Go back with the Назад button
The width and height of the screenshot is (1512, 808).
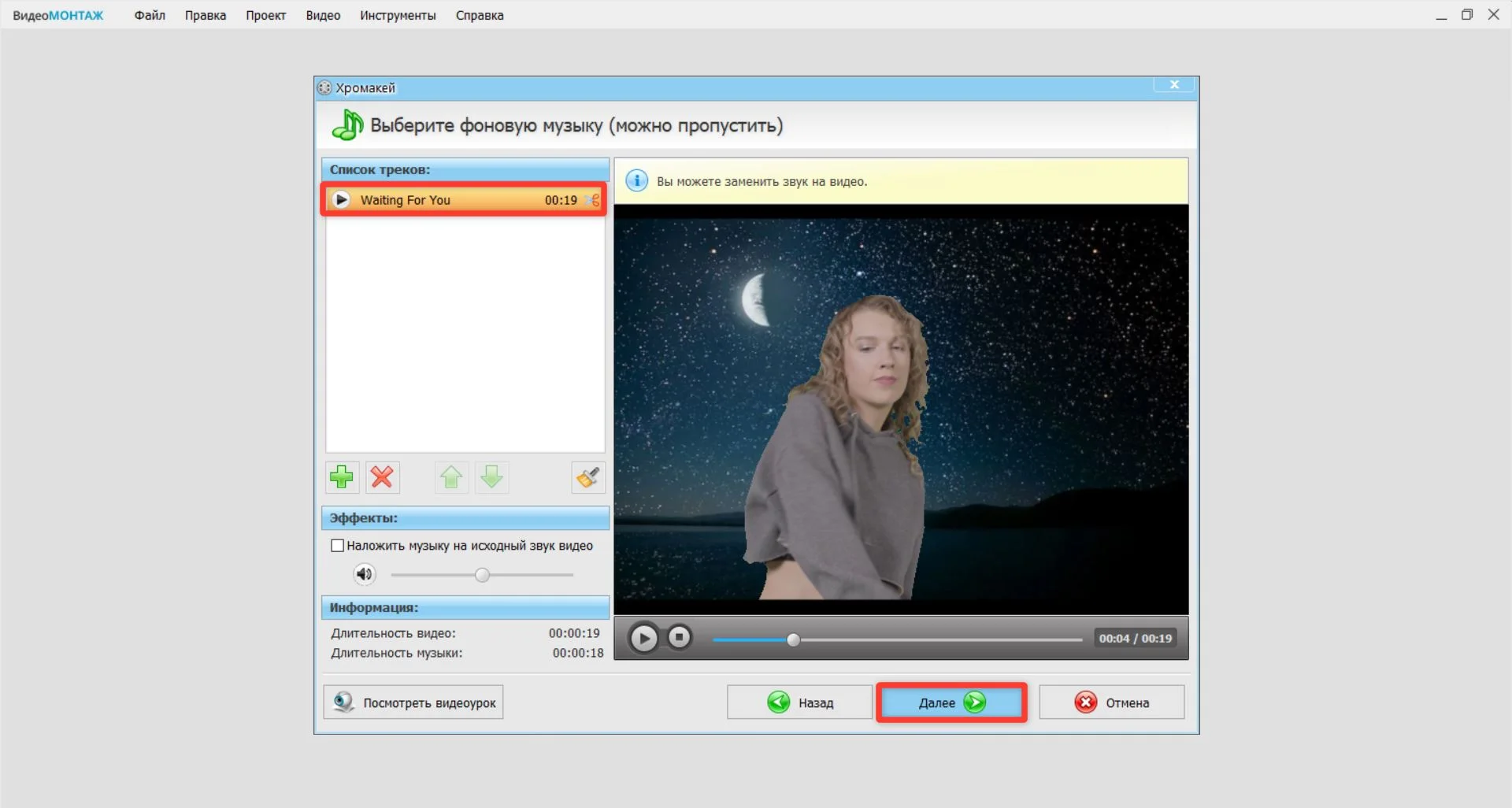tap(799, 702)
